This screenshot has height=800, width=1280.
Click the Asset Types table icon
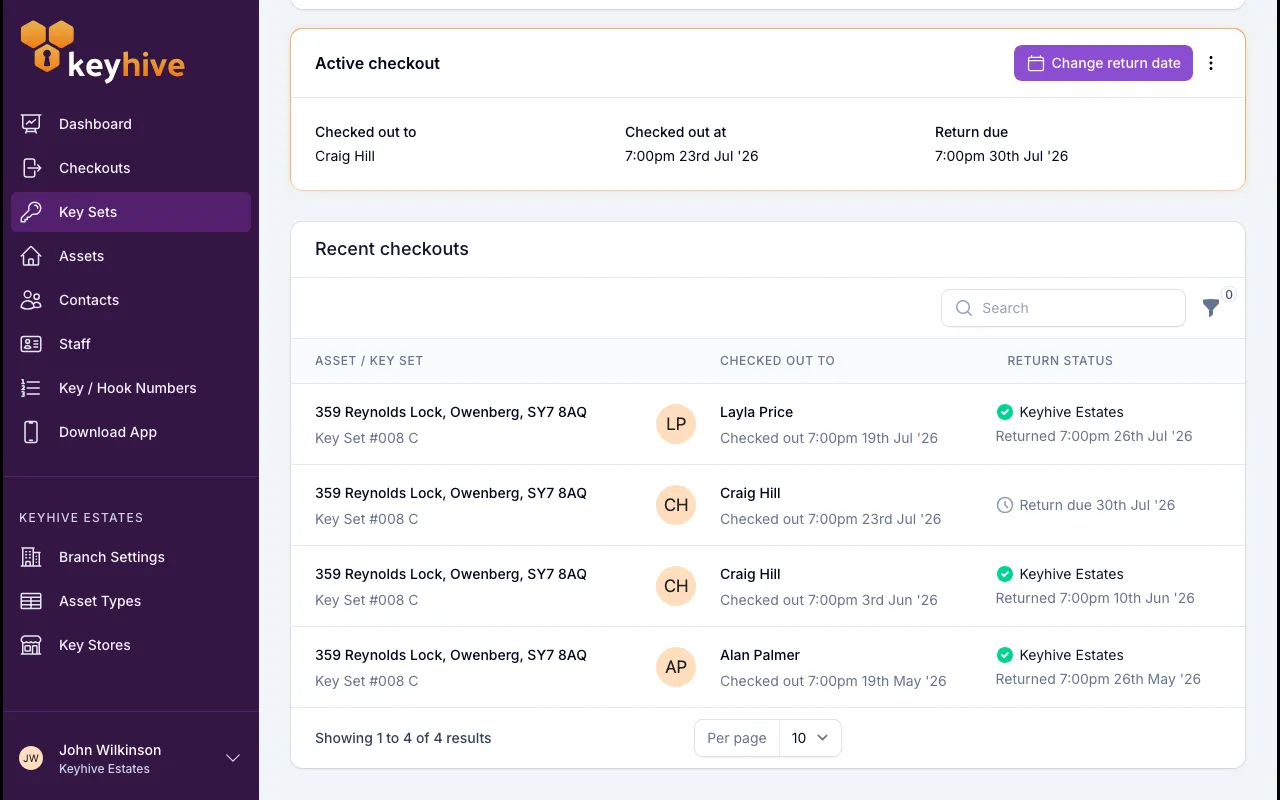point(31,601)
